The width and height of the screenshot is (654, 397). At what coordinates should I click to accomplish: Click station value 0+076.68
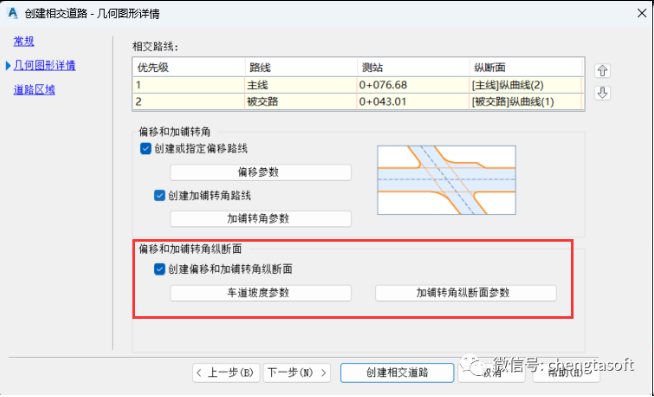tap(413, 85)
